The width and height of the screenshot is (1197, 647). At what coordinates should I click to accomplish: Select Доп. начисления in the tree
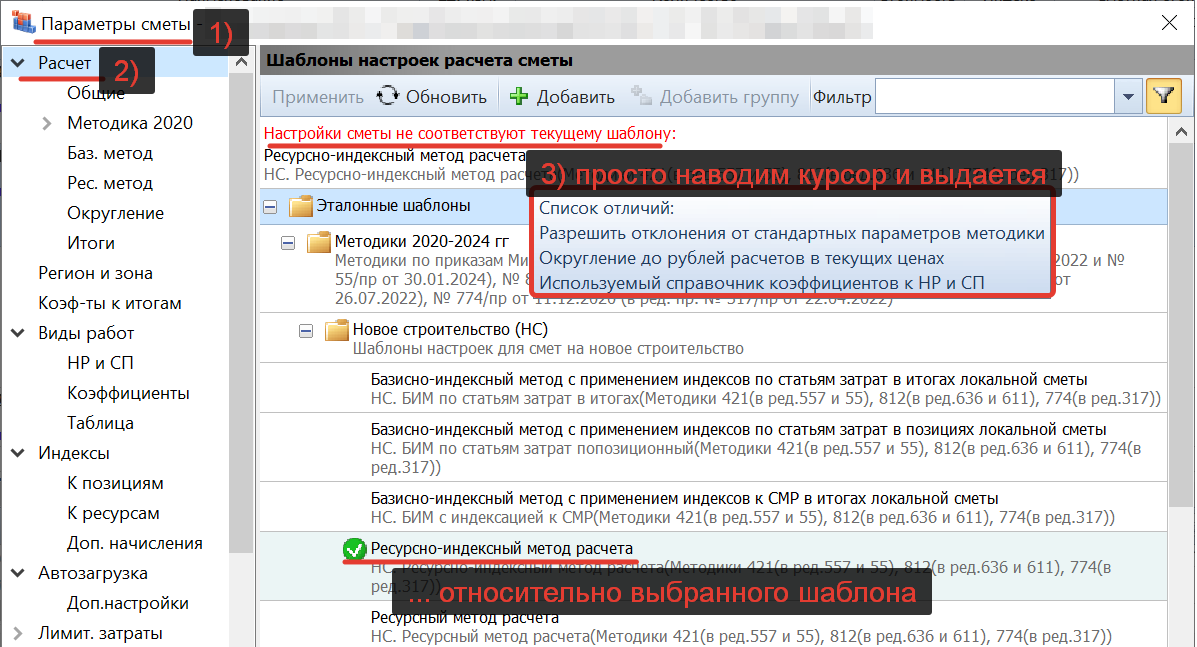pyautogui.click(x=135, y=543)
